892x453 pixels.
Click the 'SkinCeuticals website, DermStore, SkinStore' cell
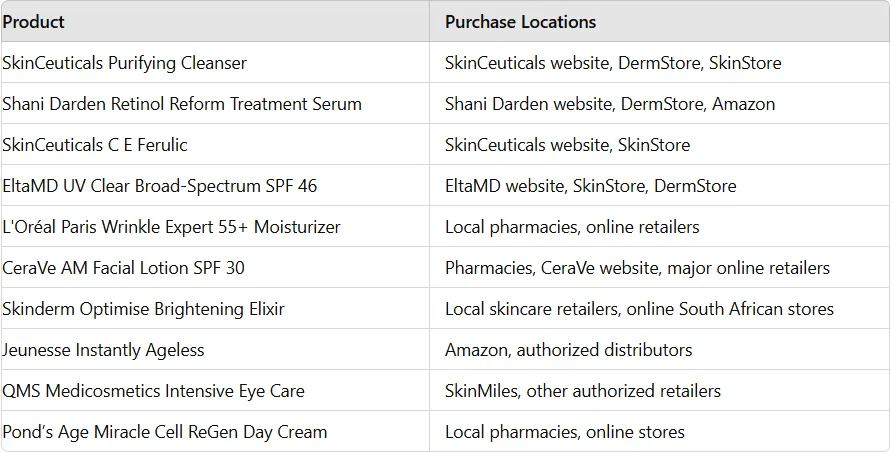click(x=613, y=63)
